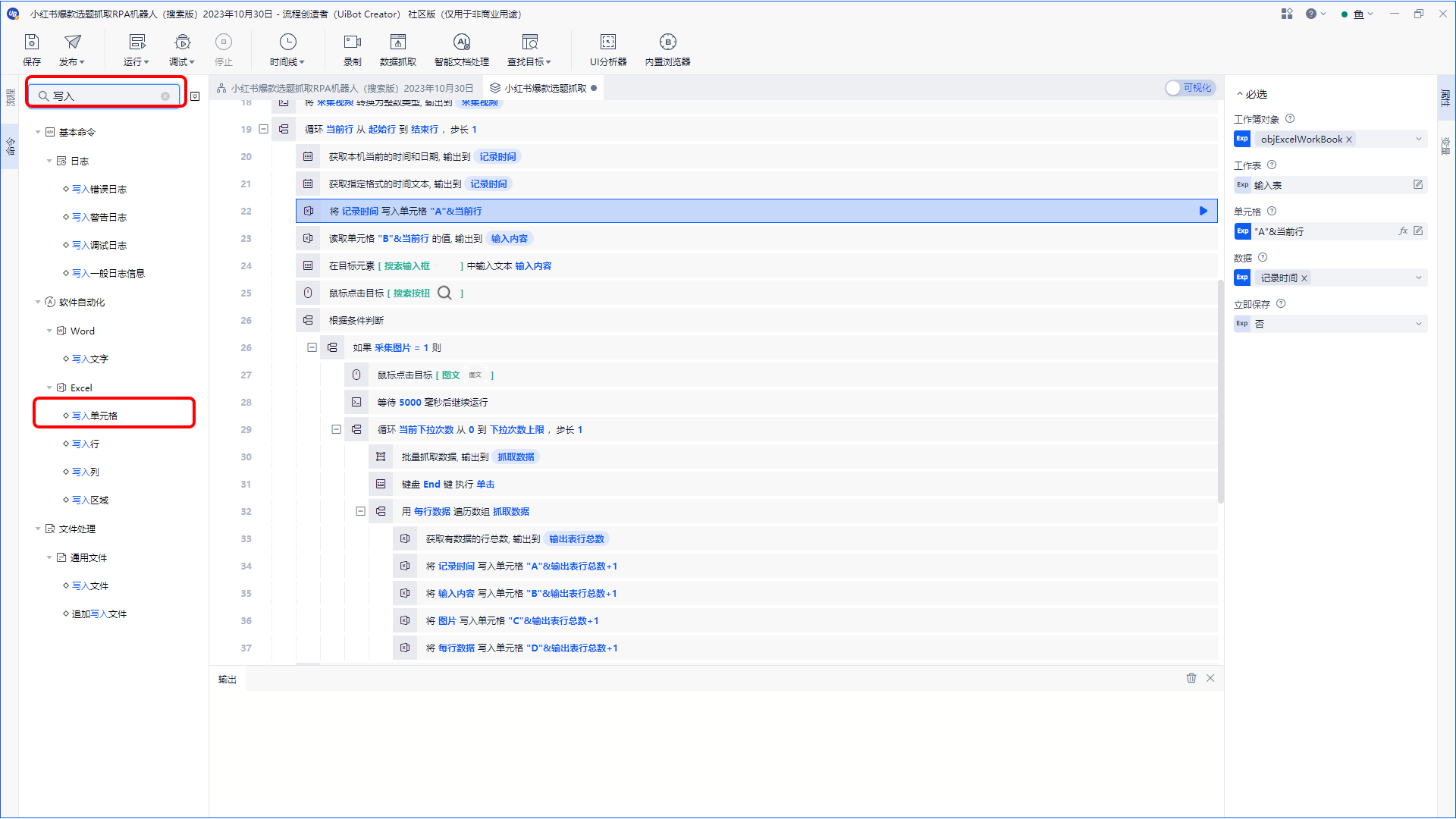Click the edit icon in the 工作表 field

(1418, 185)
